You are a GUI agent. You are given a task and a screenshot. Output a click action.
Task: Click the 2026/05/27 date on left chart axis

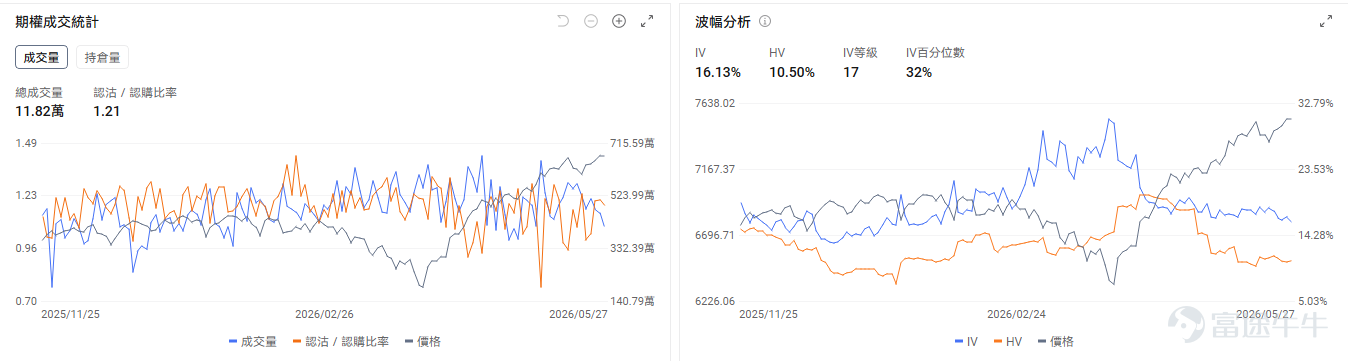click(578, 314)
